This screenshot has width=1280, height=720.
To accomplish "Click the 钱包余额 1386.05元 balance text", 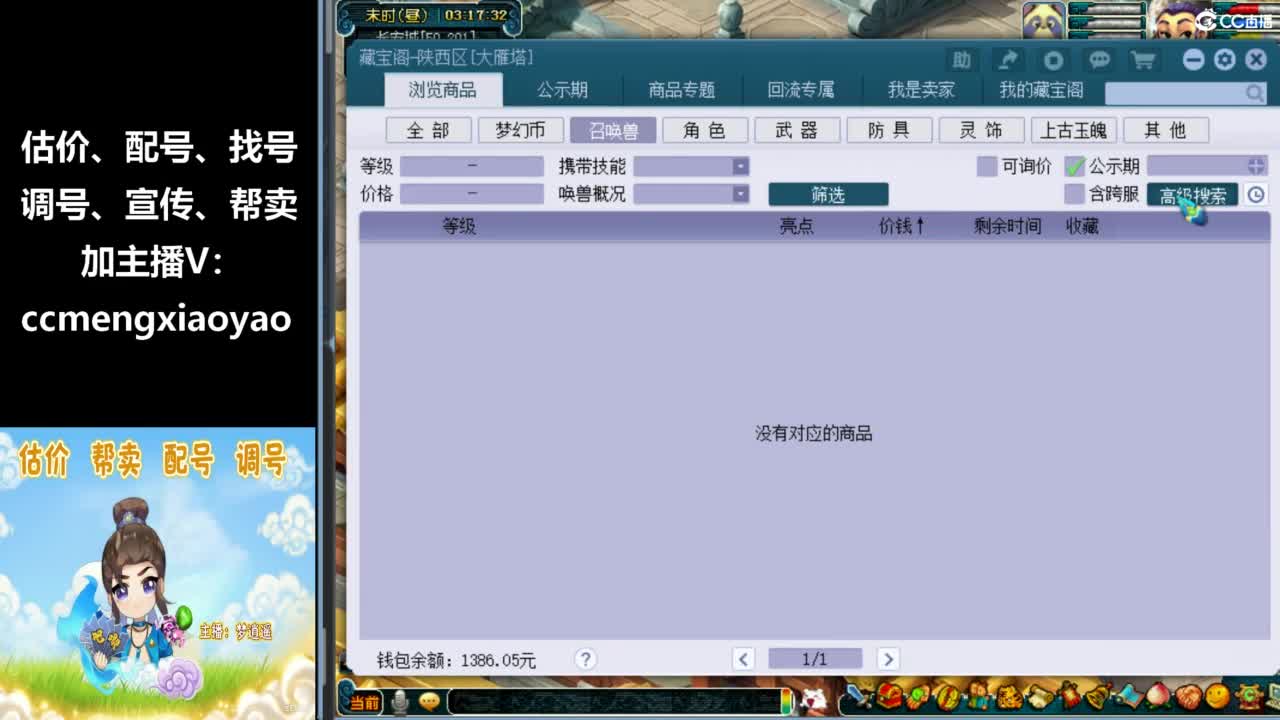I will [456, 660].
